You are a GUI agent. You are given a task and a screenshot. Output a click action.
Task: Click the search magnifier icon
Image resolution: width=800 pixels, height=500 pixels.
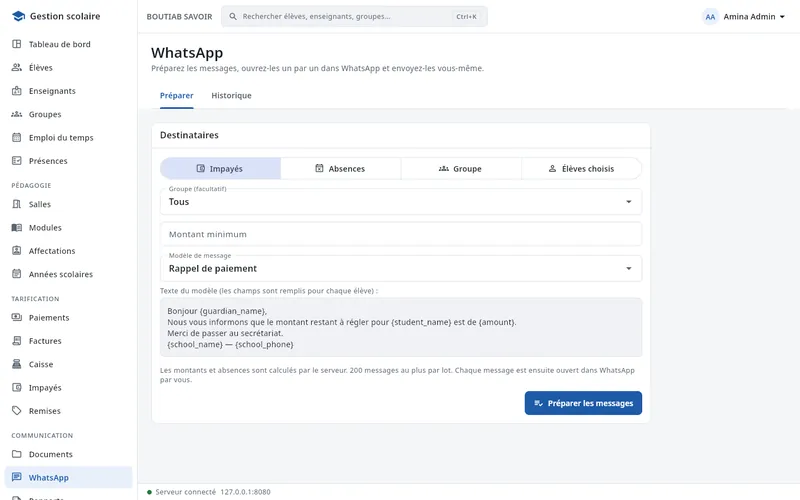tap(233, 16)
